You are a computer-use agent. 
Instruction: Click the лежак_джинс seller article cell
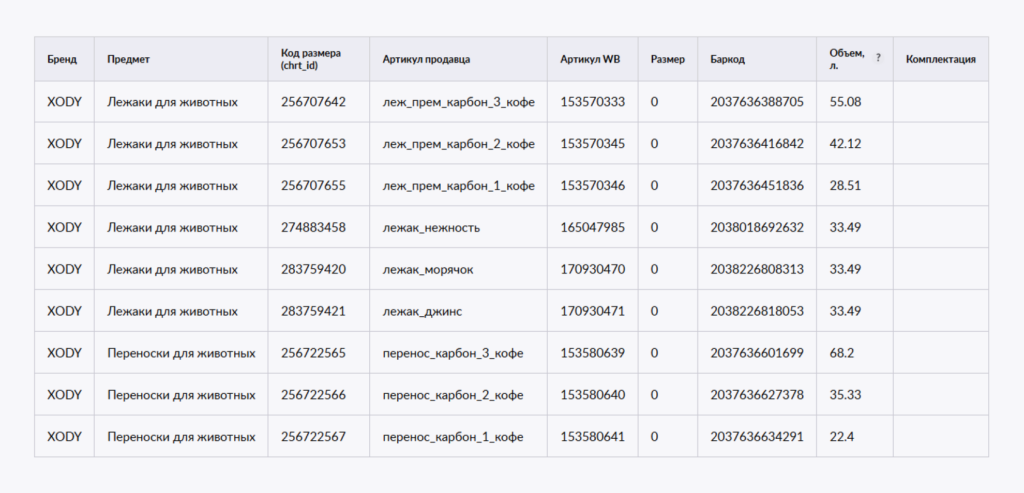pyautogui.click(x=422, y=312)
